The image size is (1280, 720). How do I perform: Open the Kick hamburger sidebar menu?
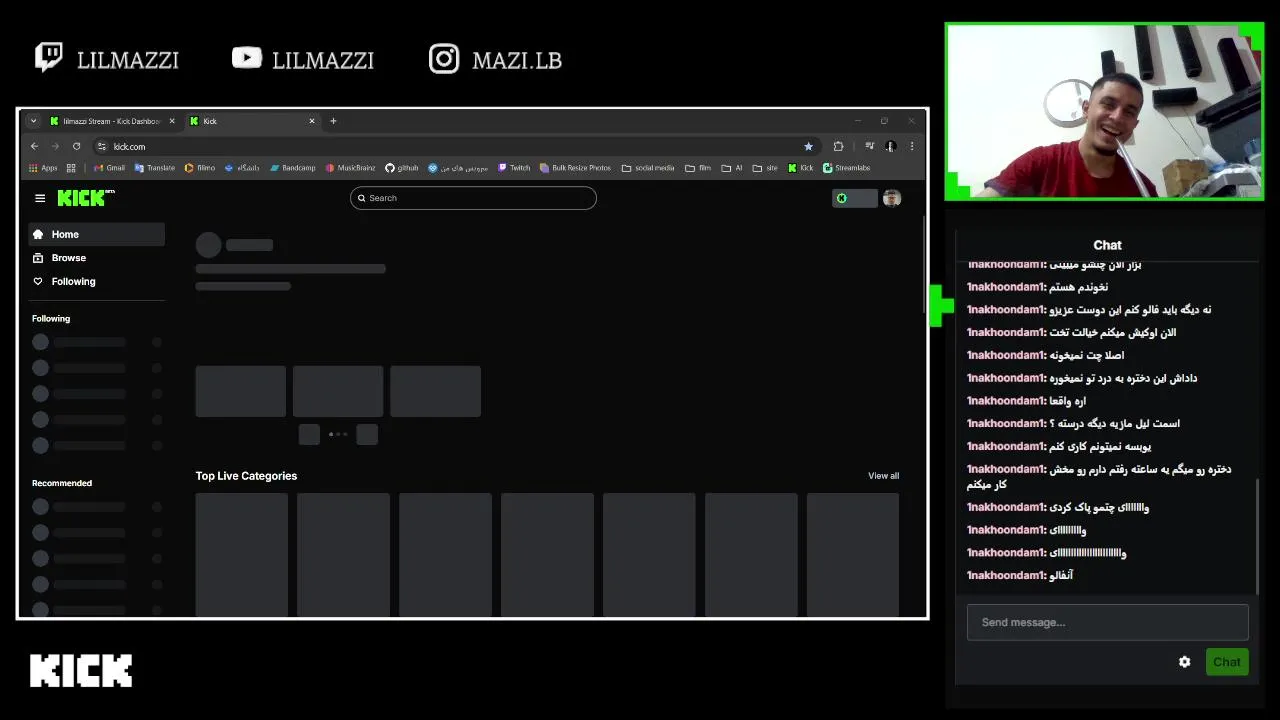(x=40, y=198)
